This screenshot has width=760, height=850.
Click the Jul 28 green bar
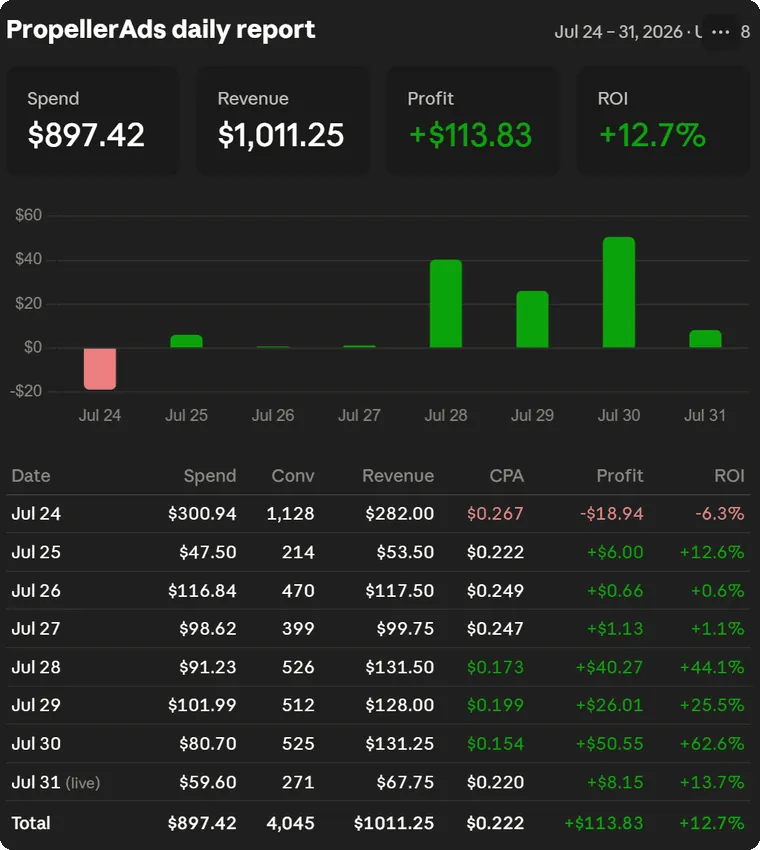pos(446,304)
